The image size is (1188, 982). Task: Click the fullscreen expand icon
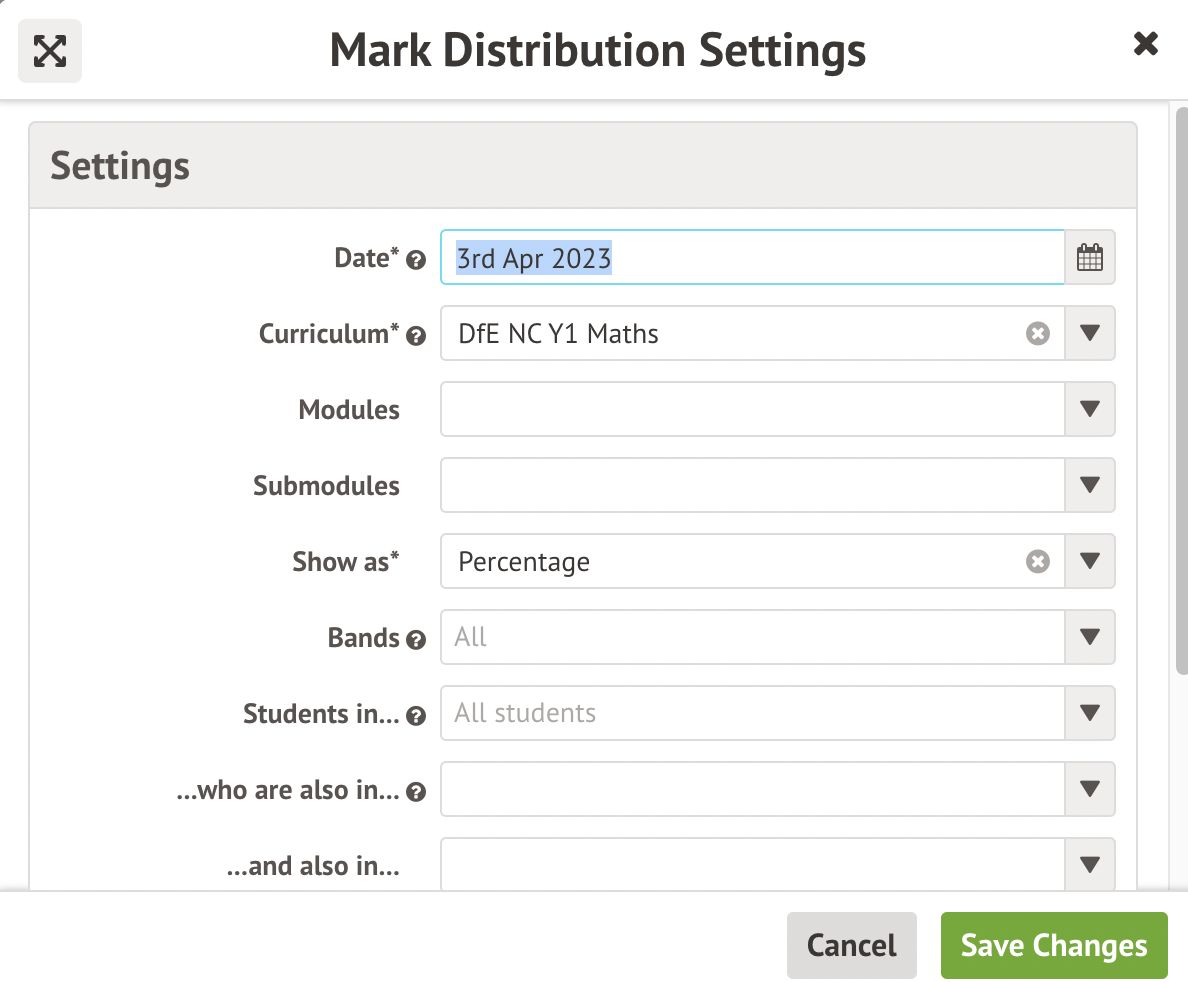[50, 51]
